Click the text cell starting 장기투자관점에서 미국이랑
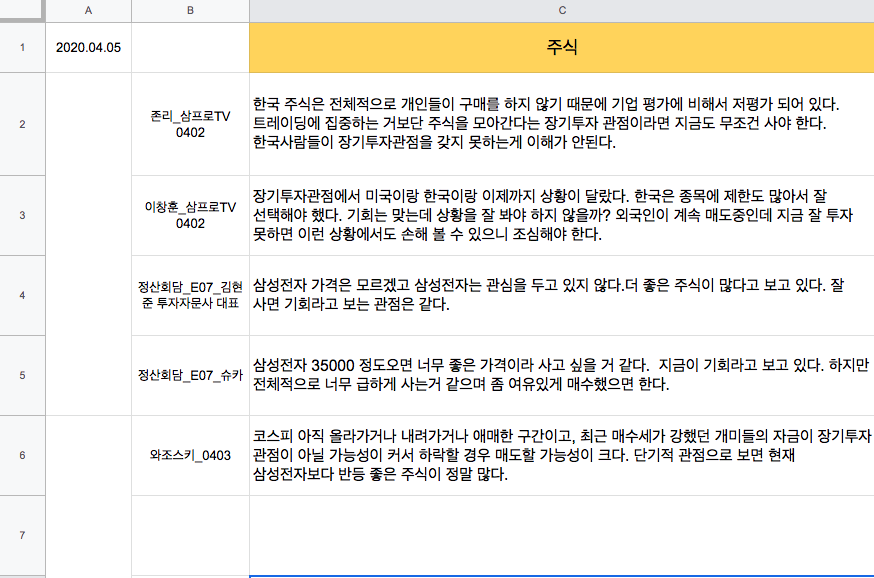This screenshot has height=578, width=874. click(562, 215)
